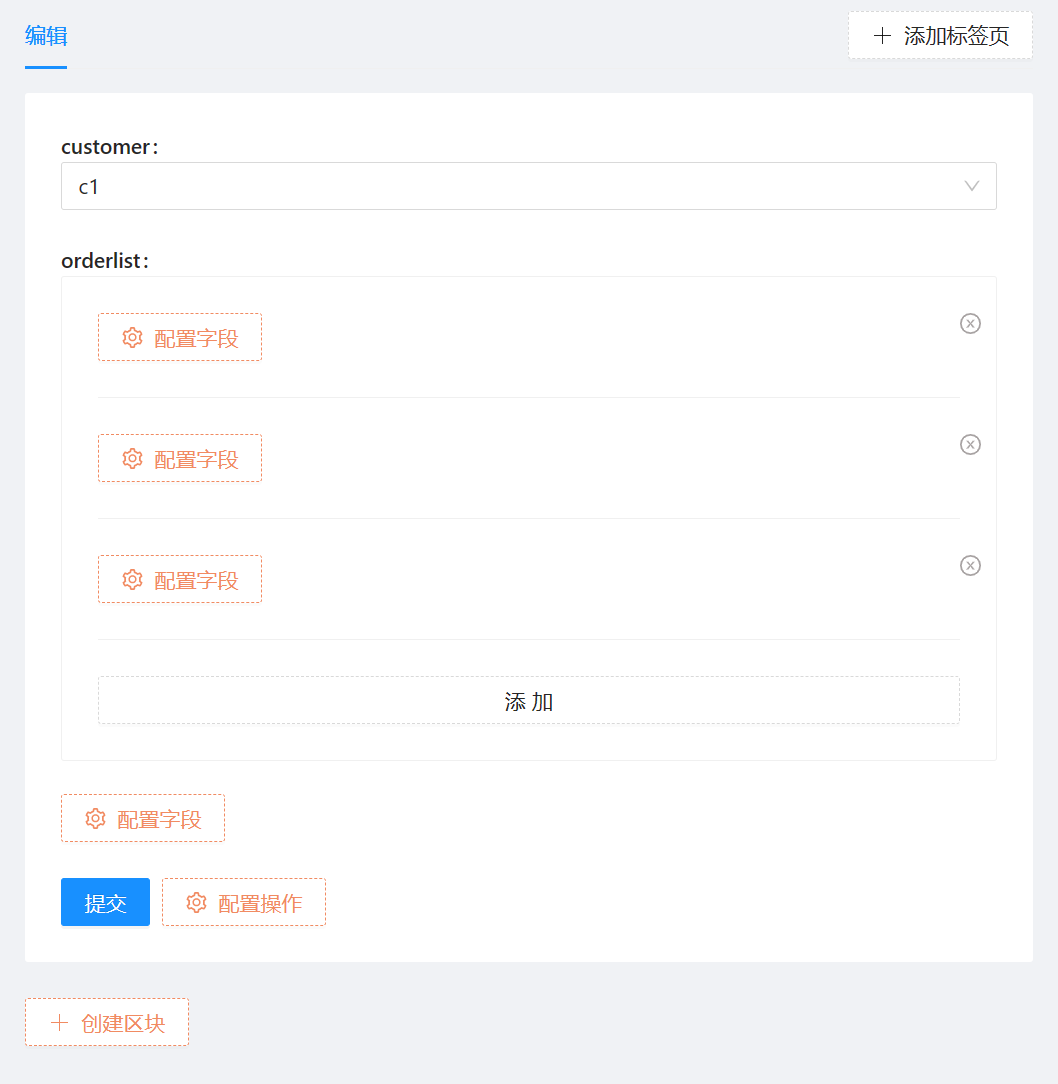Click the 配置字段 button below orderlist box
The height and width of the screenshot is (1084, 1058).
143,819
